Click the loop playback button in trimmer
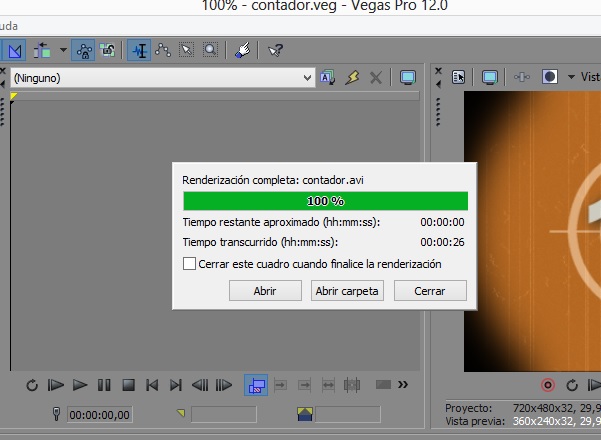Viewport: 601px width, 440px height. coord(32,385)
